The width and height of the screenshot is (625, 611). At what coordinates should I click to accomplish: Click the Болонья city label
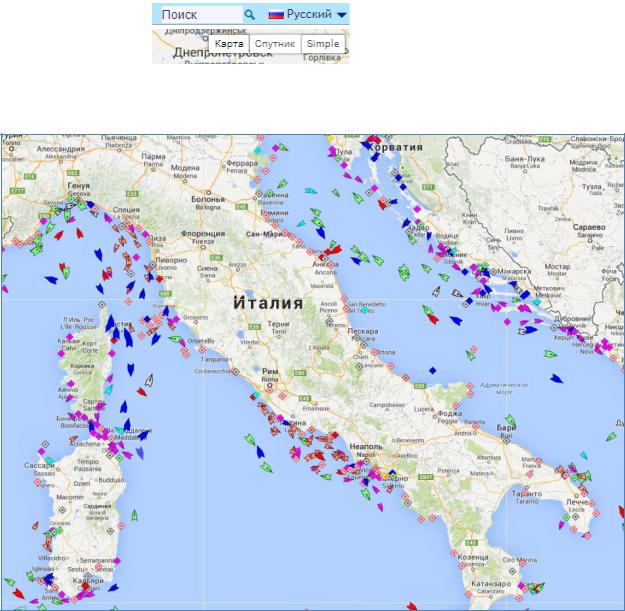click(x=208, y=199)
